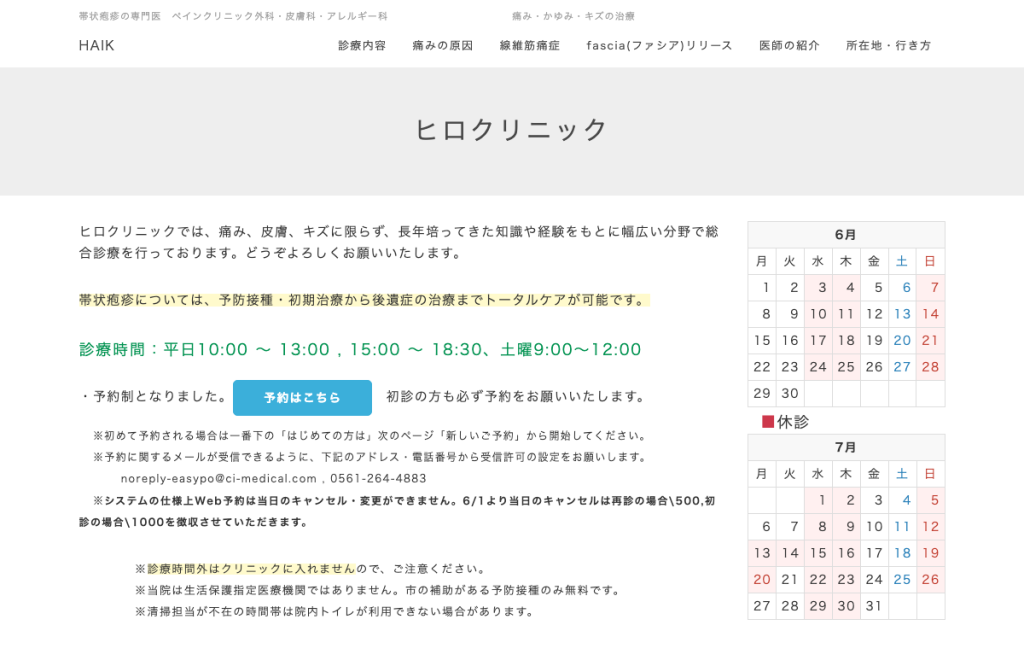
Task: Click July 29 in the 7月 calendar
Action: point(818,606)
